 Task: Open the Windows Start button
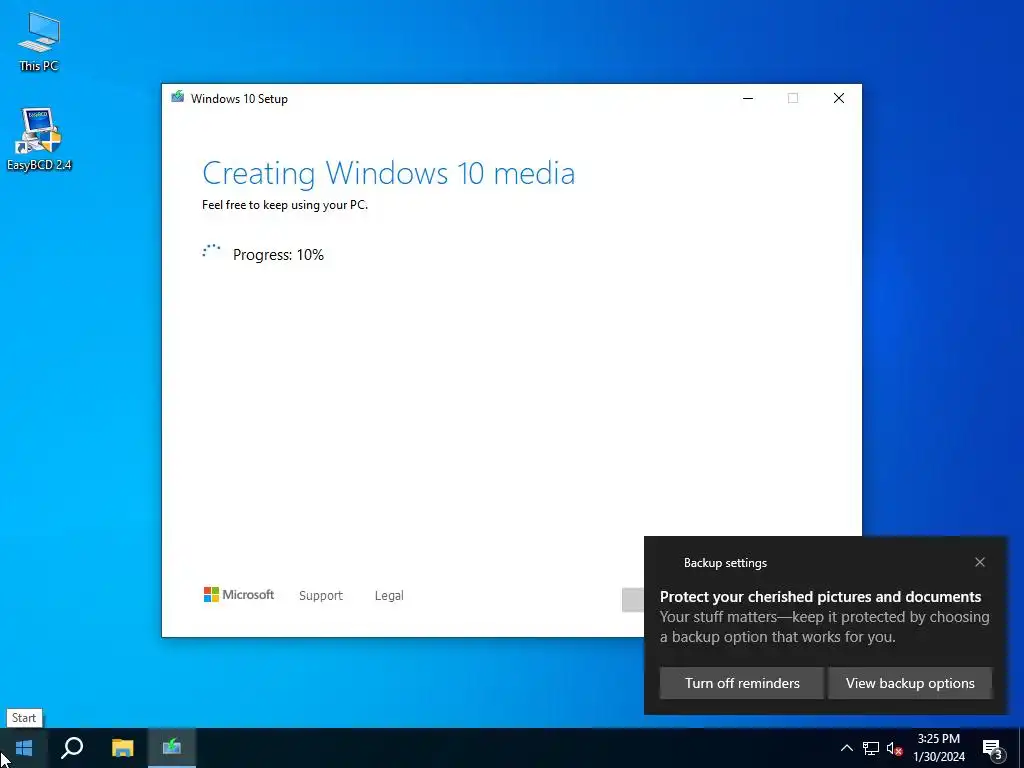(24, 748)
